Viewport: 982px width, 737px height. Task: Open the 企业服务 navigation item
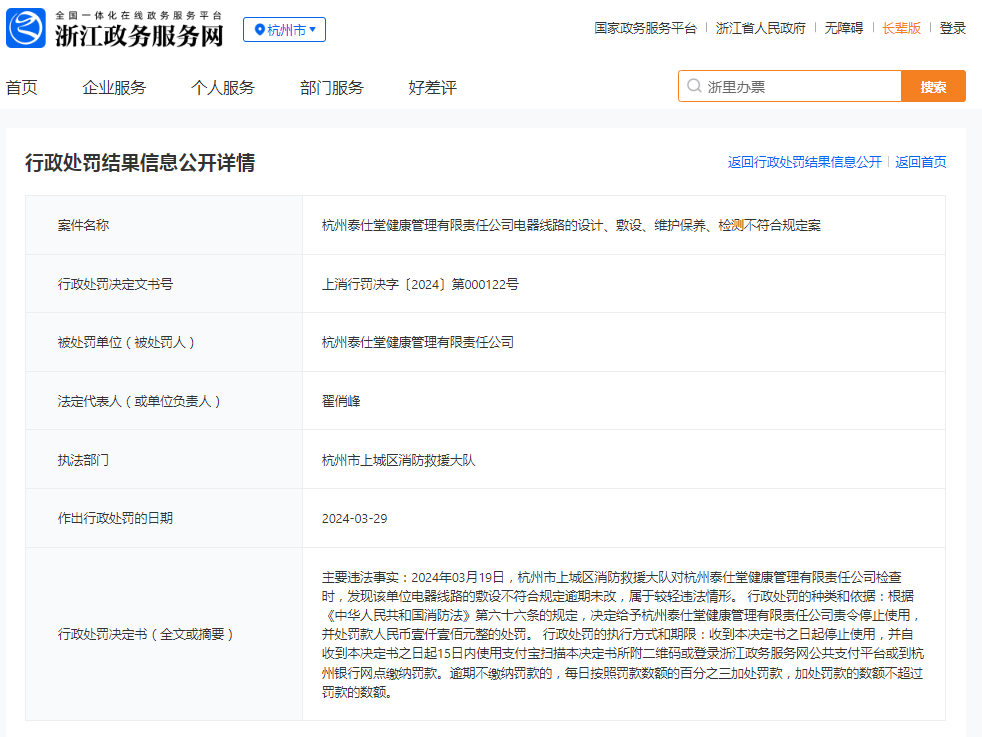pyautogui.click(x=114, y=88)
